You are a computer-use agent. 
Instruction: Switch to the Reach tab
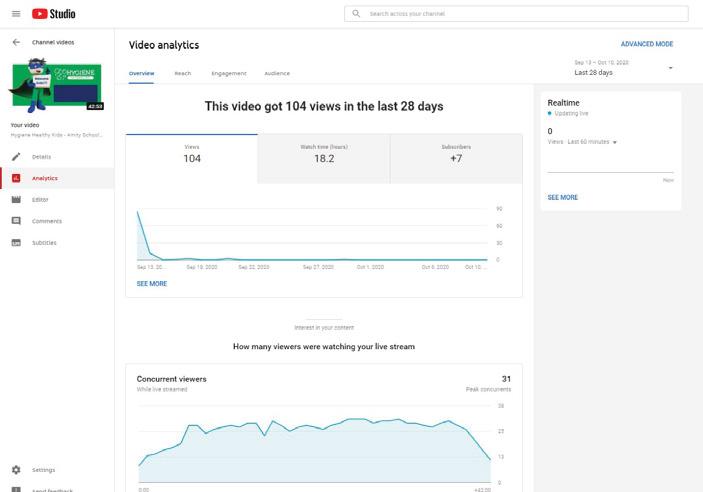point(182,73)
